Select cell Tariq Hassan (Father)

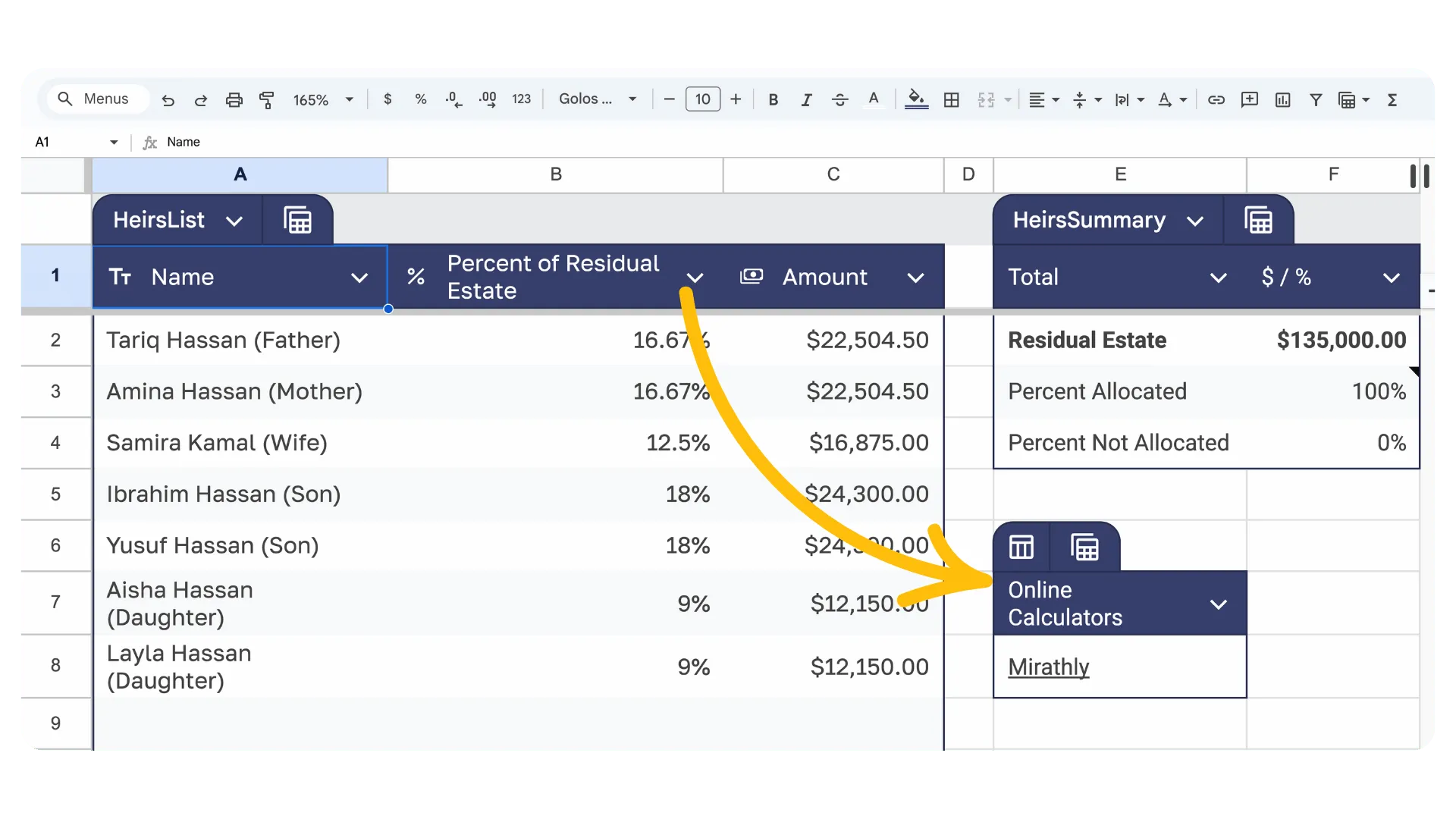pyautogui.click(x=240, y=340)
